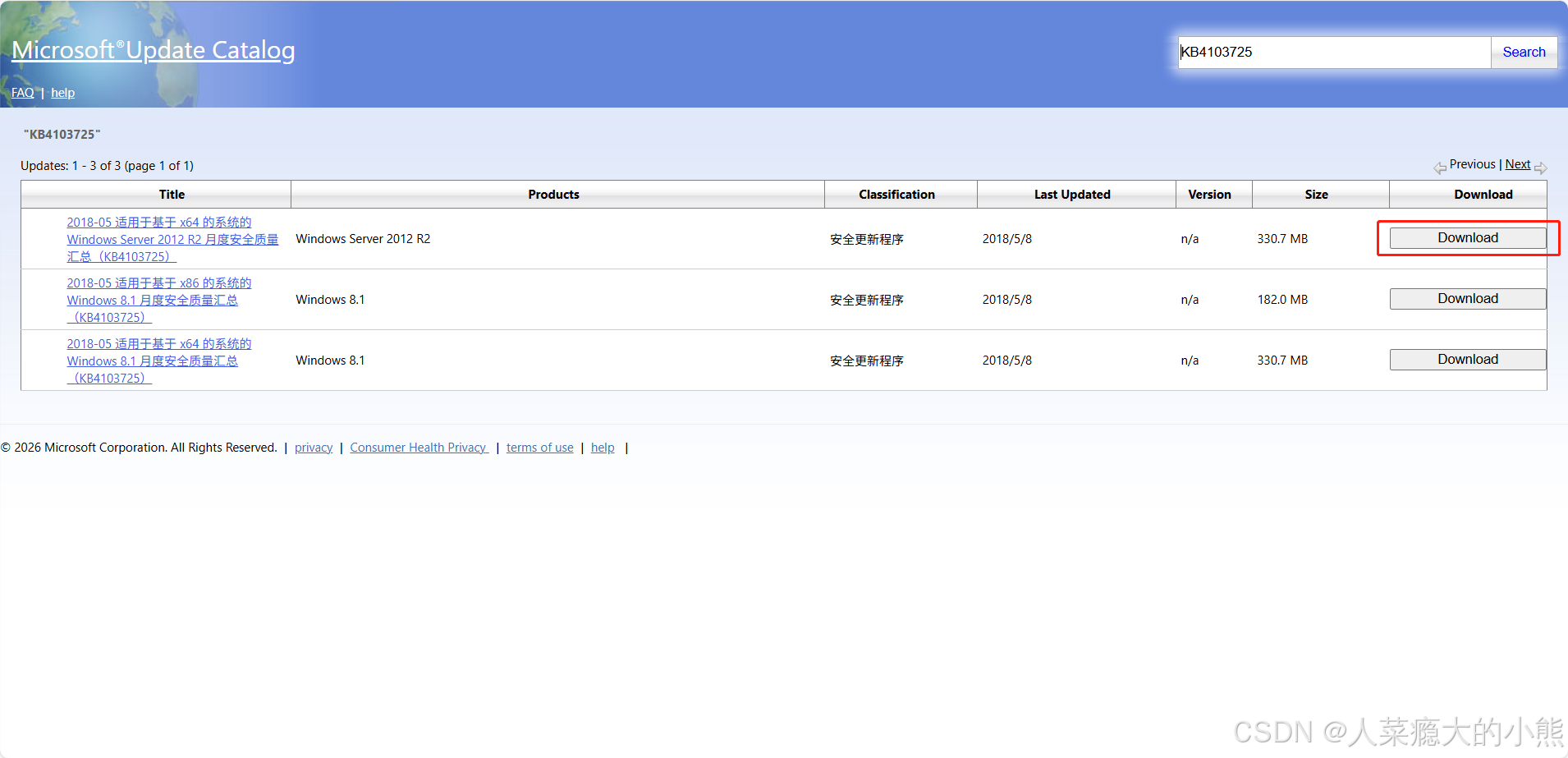Open the help link in header
1568x758 pixels.
point(62,93)
